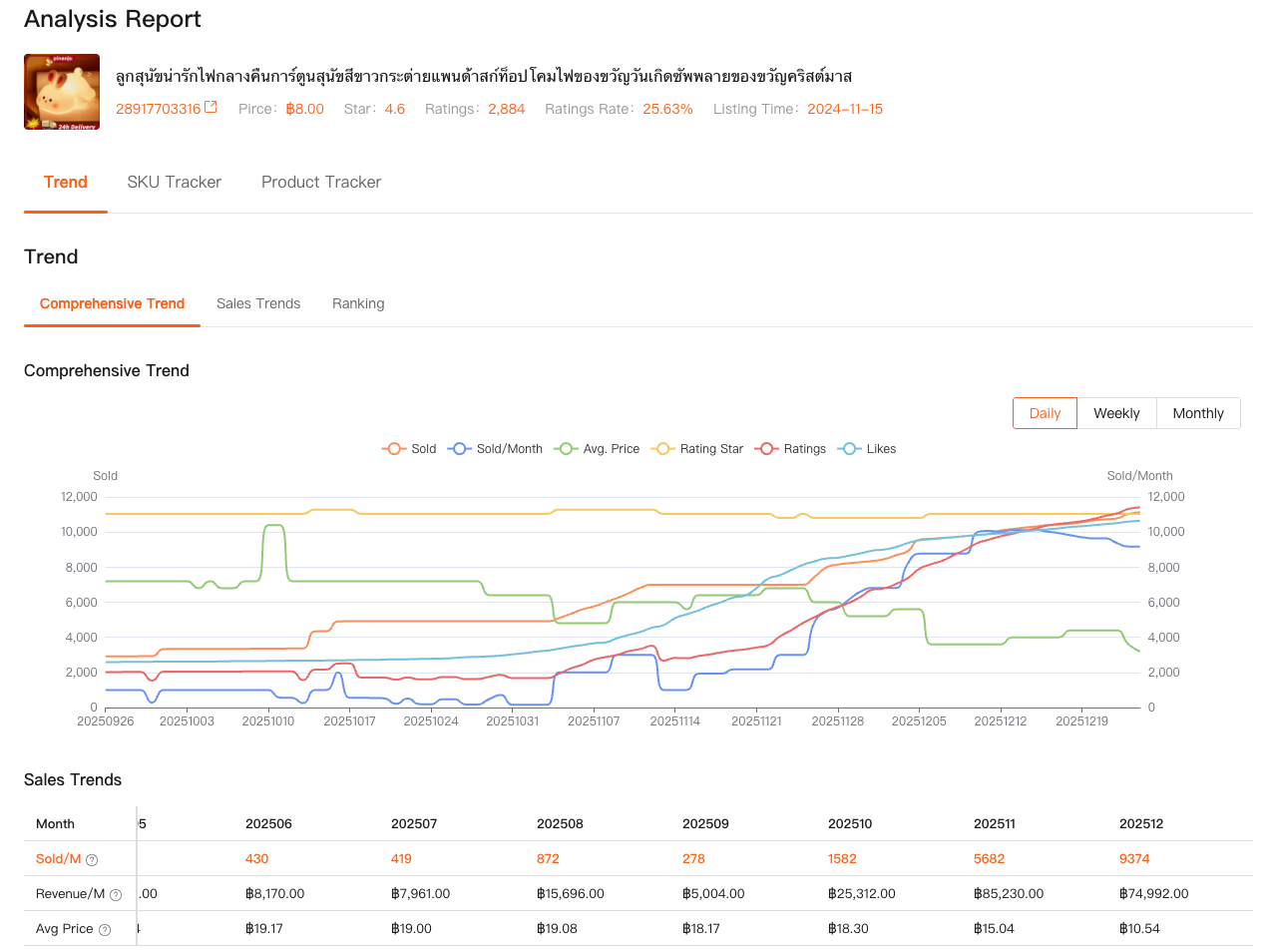Viewport: 1270px width, 952px height.
Task: Click the 20251128 date marker on chart axis
Action: click(x=837, y=720)
